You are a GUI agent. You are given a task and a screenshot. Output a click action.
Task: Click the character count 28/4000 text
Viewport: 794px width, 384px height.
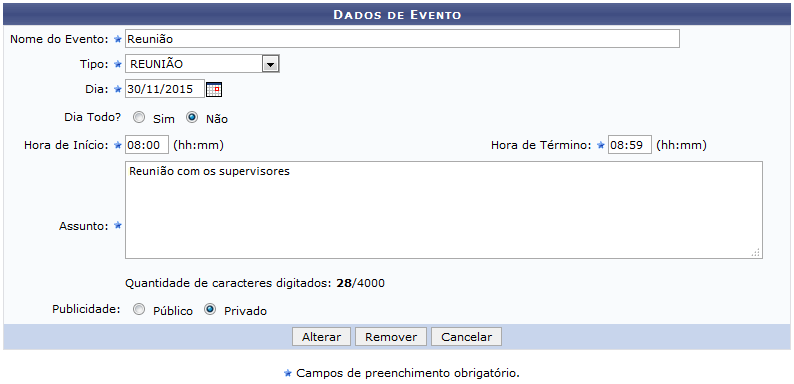[x=361, y=283]
